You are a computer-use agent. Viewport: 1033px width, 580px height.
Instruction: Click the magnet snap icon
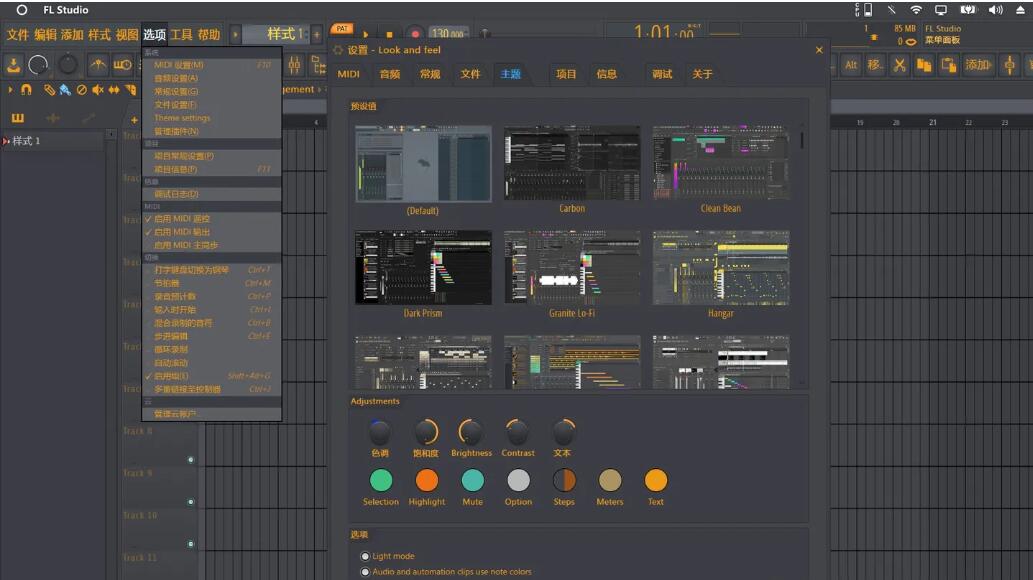pyautogui.click(x=26, y=90)
